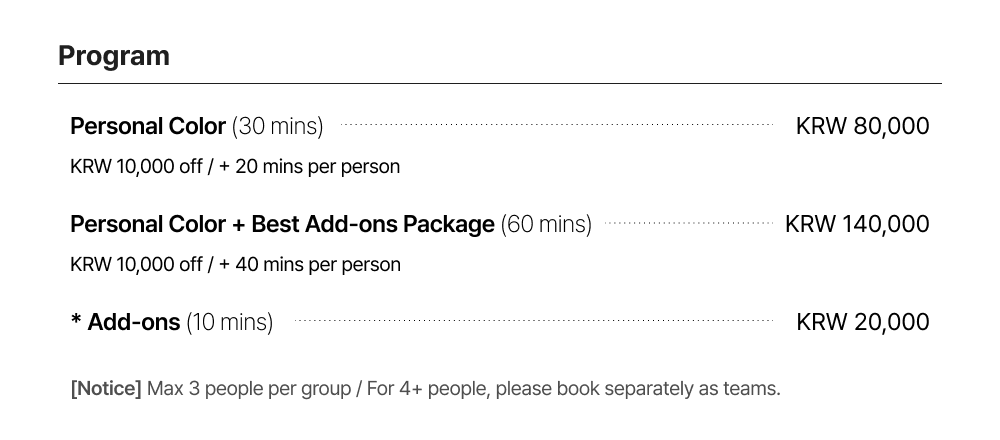1000x440 pixels.
Task: Click the bold [Notice] label
Action: 106,388
